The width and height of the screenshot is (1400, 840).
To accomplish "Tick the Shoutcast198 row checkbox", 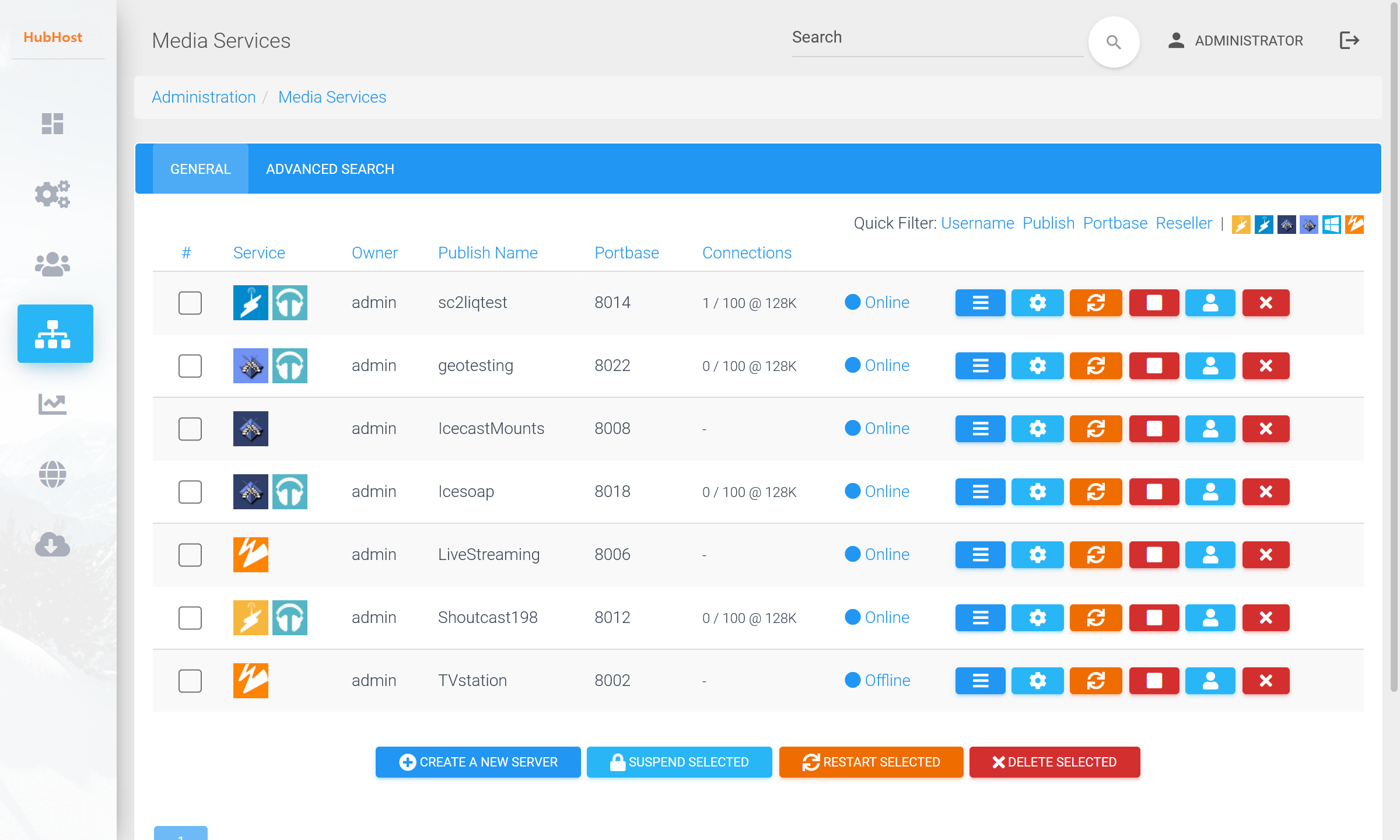I will (190, 618).
